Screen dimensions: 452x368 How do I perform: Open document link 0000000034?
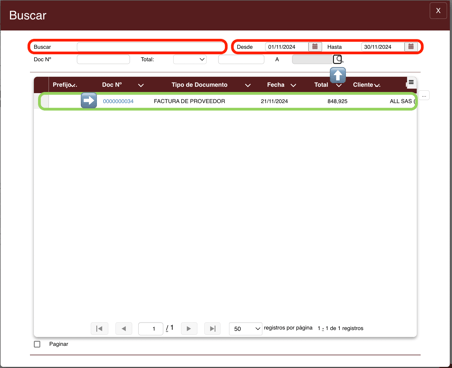[118, 101]
